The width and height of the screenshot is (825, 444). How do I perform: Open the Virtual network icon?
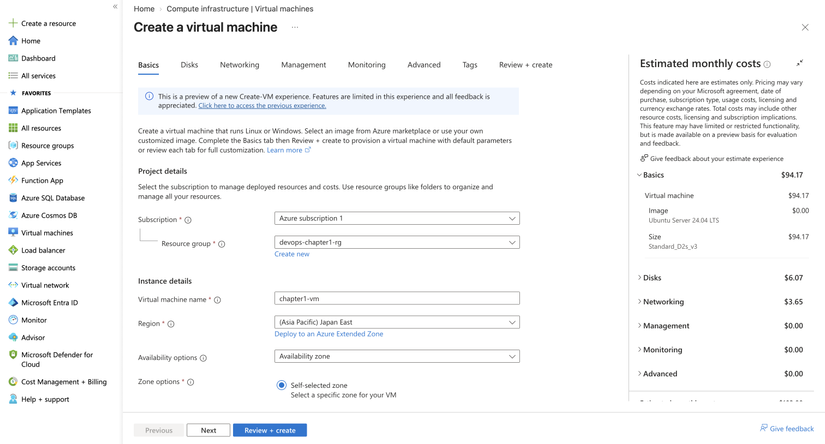[13, 285]
